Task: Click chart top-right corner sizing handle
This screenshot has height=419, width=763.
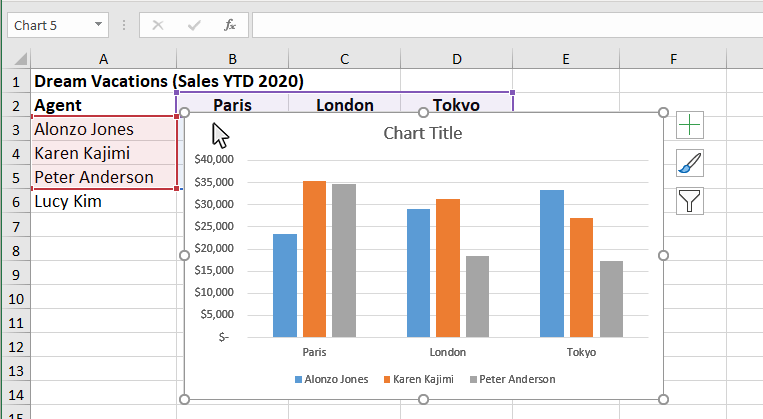Action: point(663,112)
